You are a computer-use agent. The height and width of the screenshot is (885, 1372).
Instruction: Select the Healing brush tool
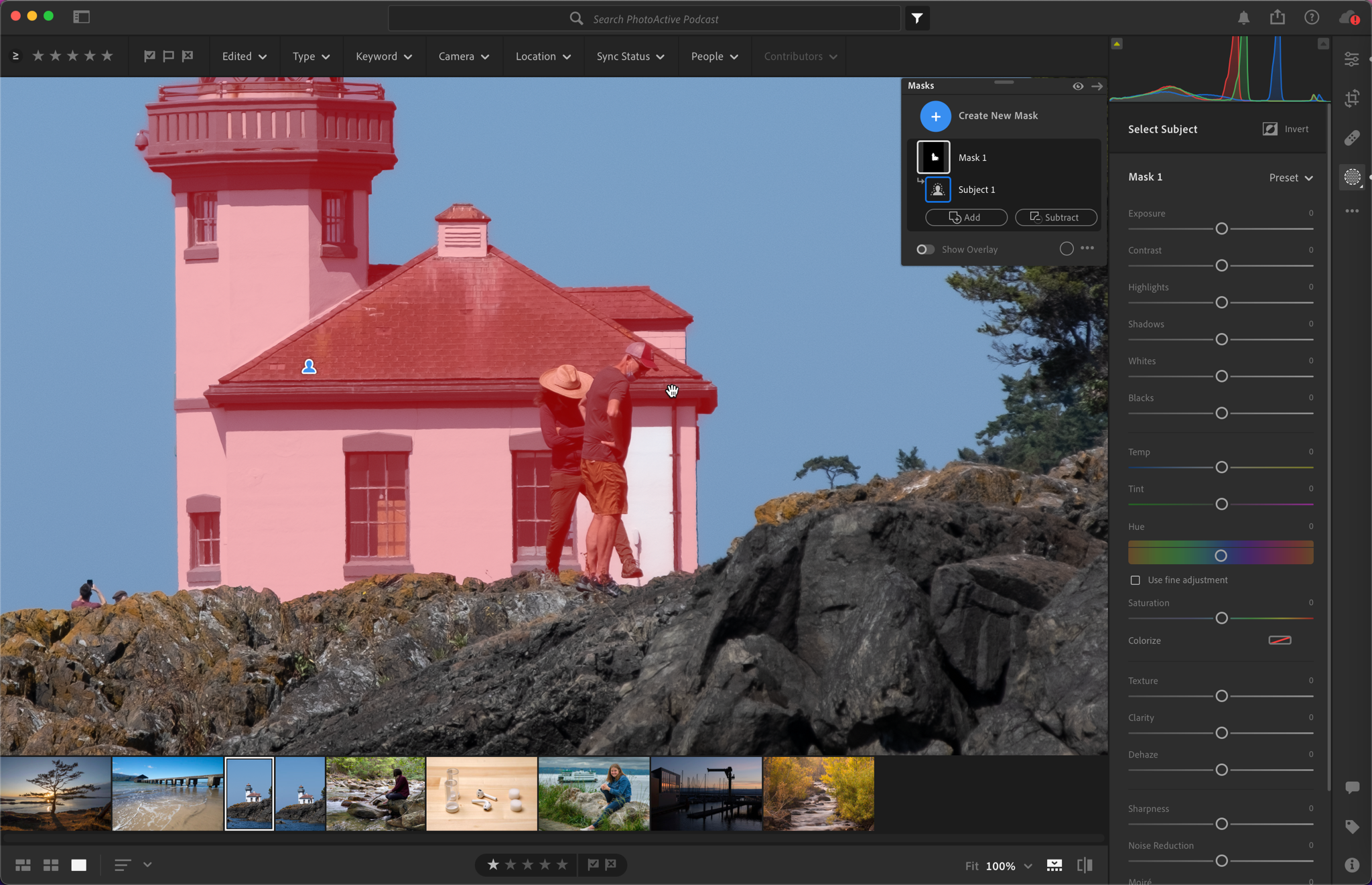tap(1352, 138)
